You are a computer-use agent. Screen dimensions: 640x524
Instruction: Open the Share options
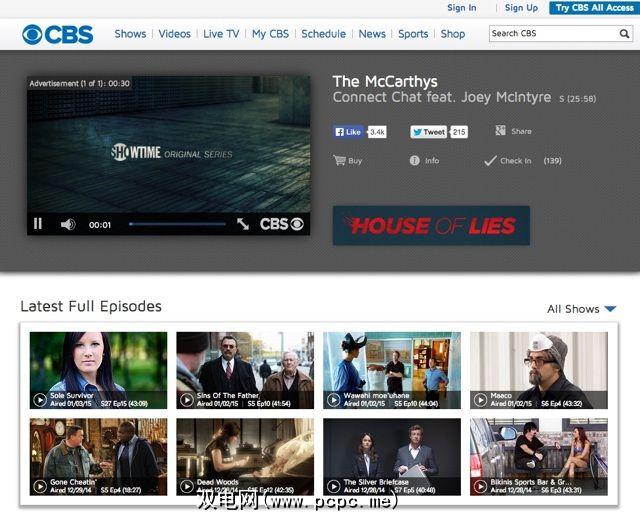(x=513, y=131)
